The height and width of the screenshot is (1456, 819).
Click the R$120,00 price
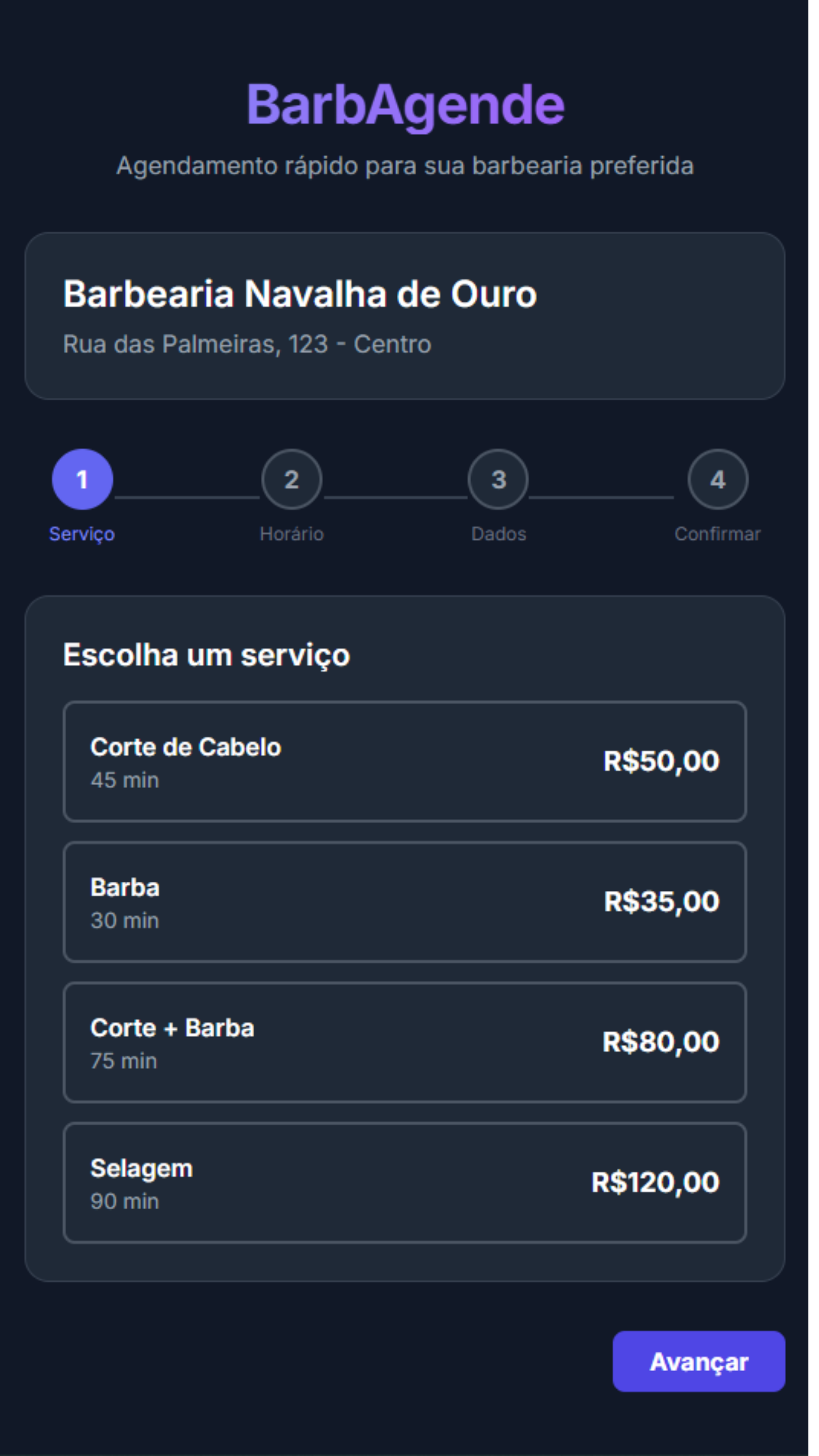pos(655,1182)
